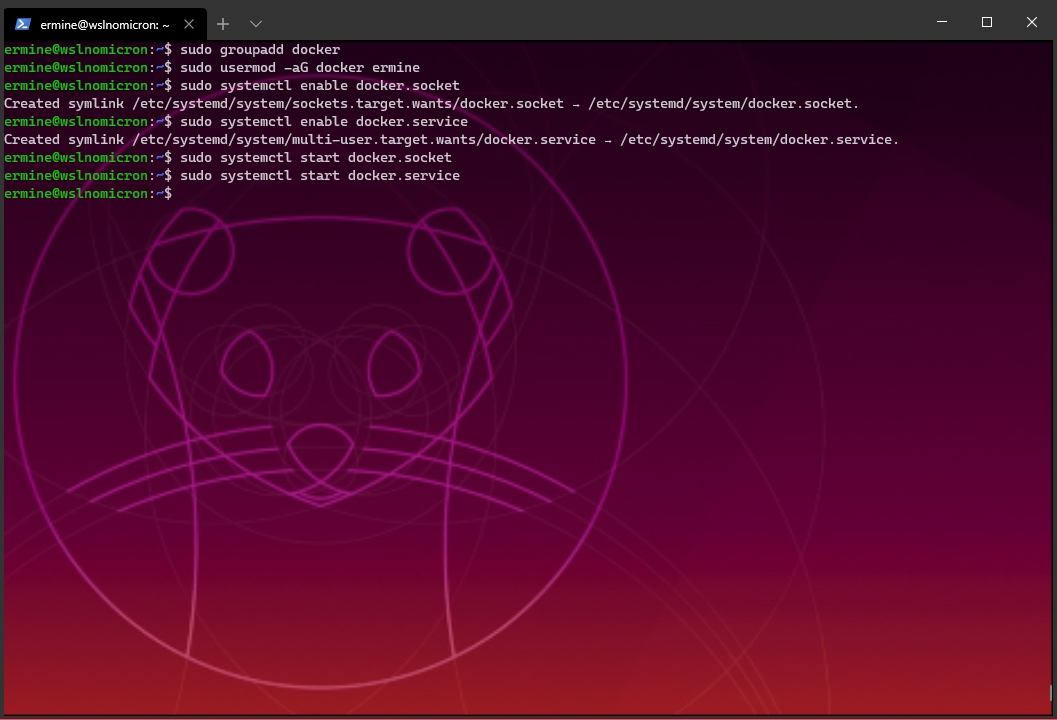
Task: Open the new tab dropdown chevron
Action: pos(256,23)
